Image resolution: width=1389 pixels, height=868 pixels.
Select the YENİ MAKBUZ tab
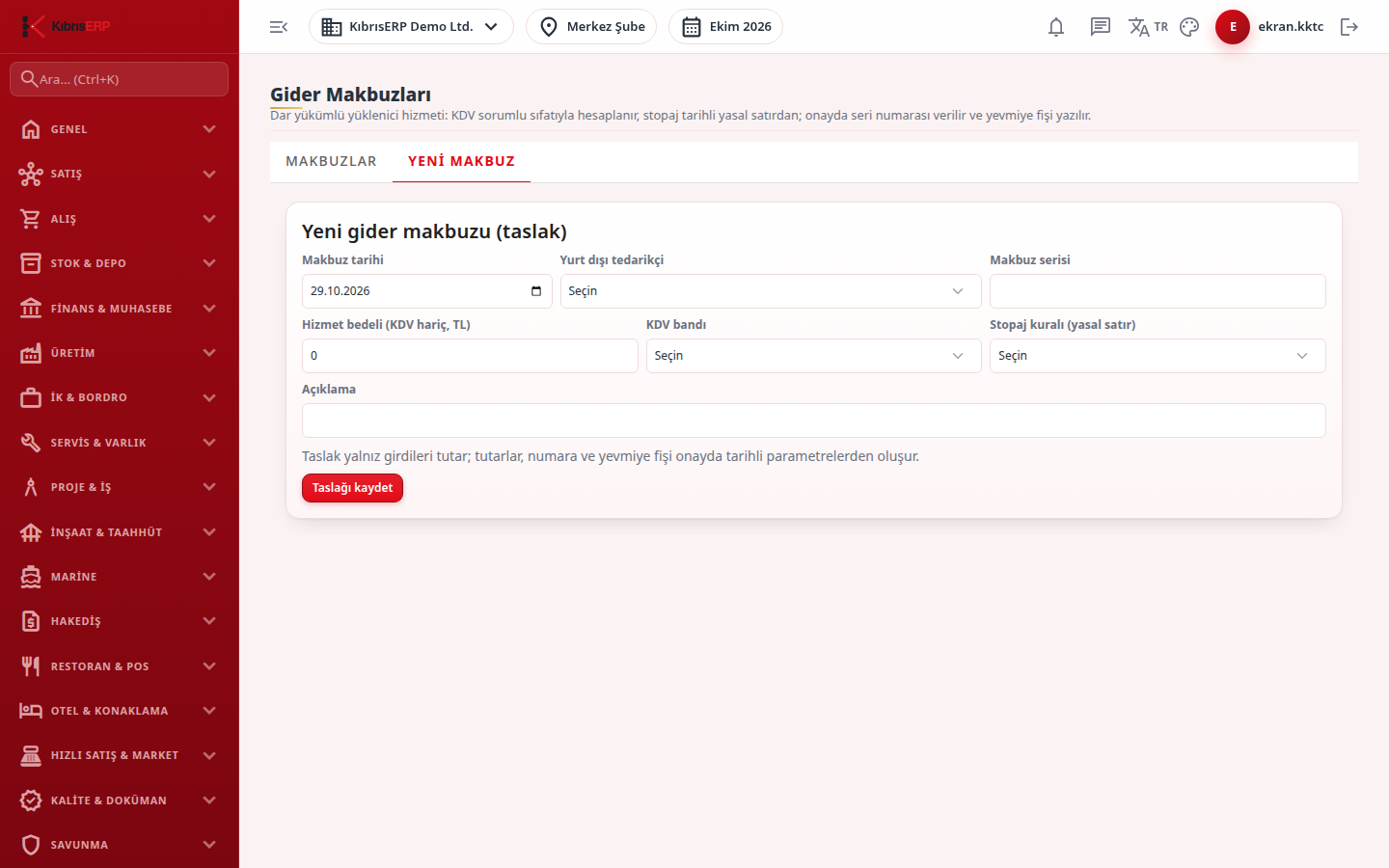point(461,162)
